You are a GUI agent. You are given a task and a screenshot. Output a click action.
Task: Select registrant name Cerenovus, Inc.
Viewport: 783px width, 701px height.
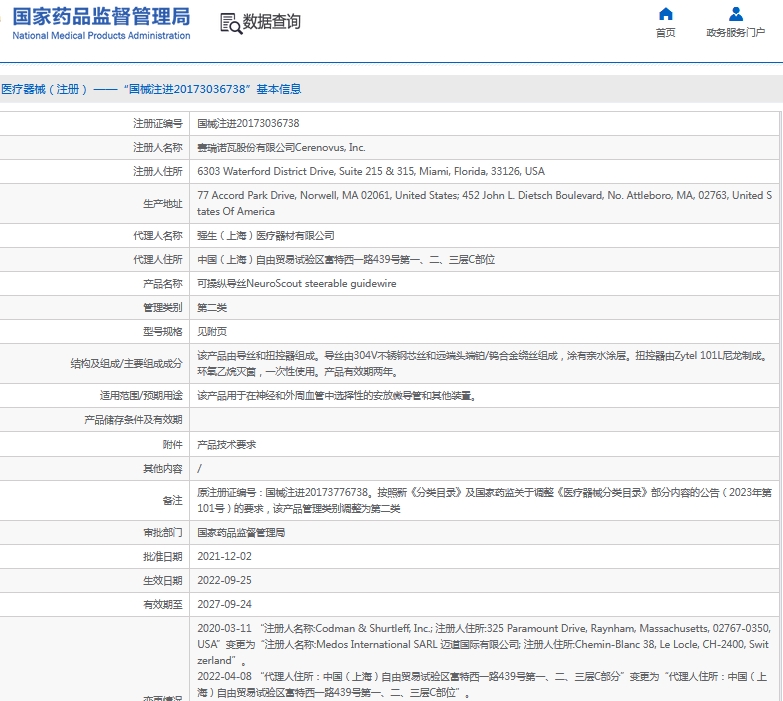tap(281, 147)
